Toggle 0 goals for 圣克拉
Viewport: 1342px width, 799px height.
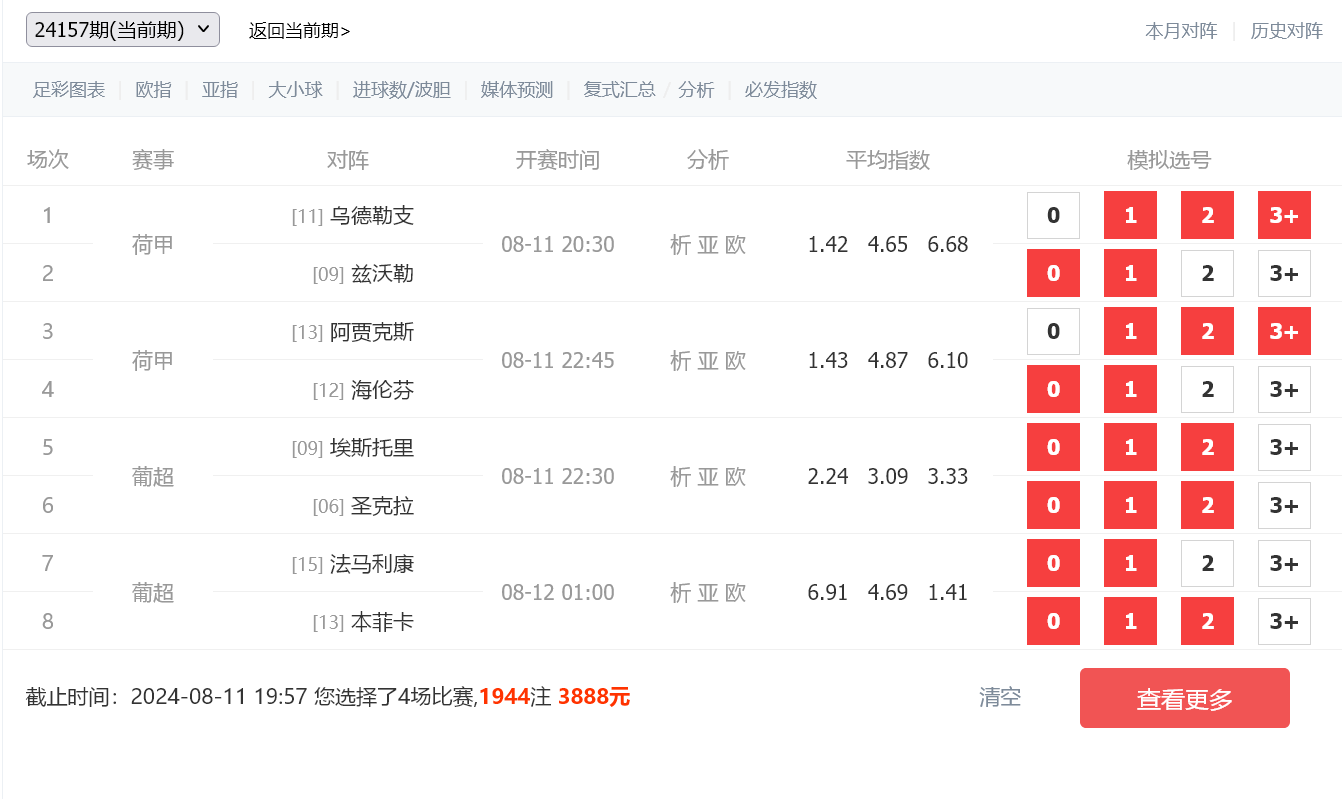tap(1053, 506)
